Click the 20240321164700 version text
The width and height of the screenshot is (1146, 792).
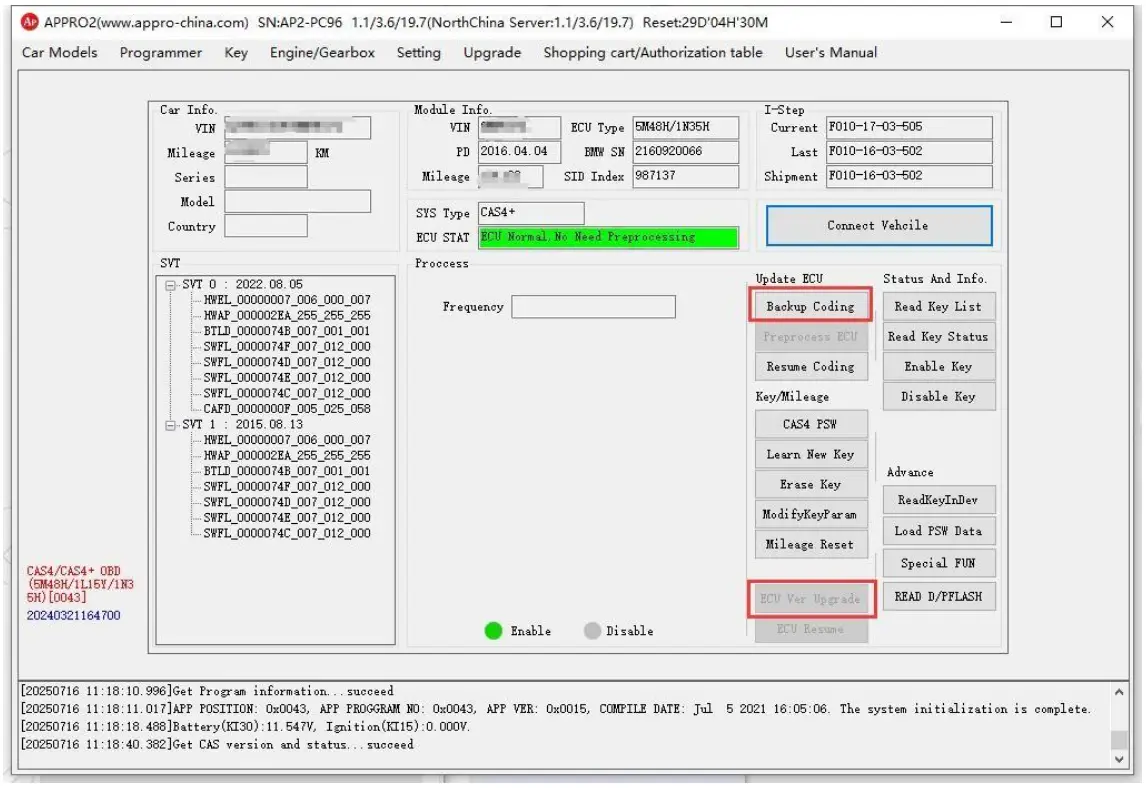pos(74,615)
